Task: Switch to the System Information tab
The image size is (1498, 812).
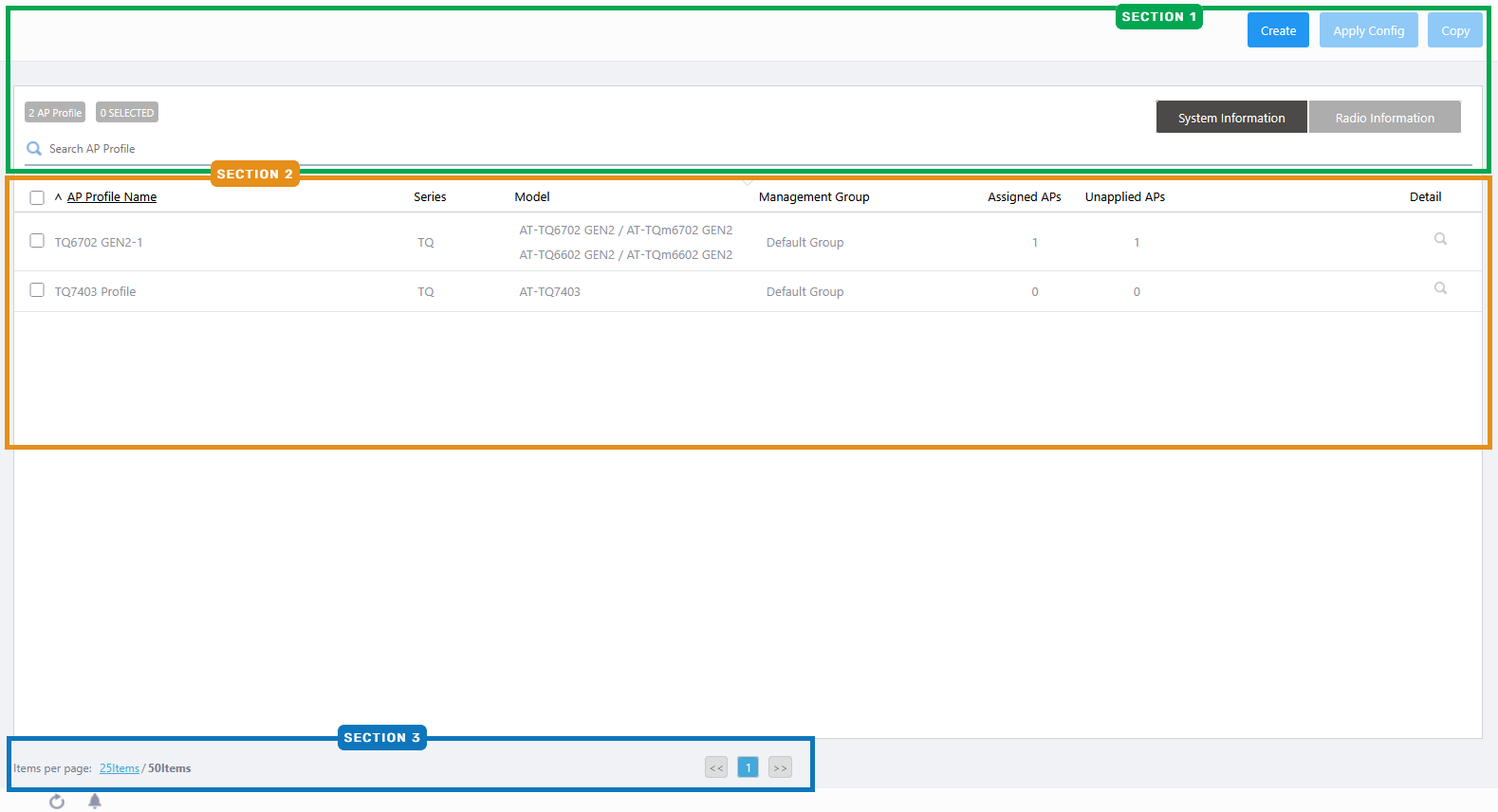Action: [1230, 118]
